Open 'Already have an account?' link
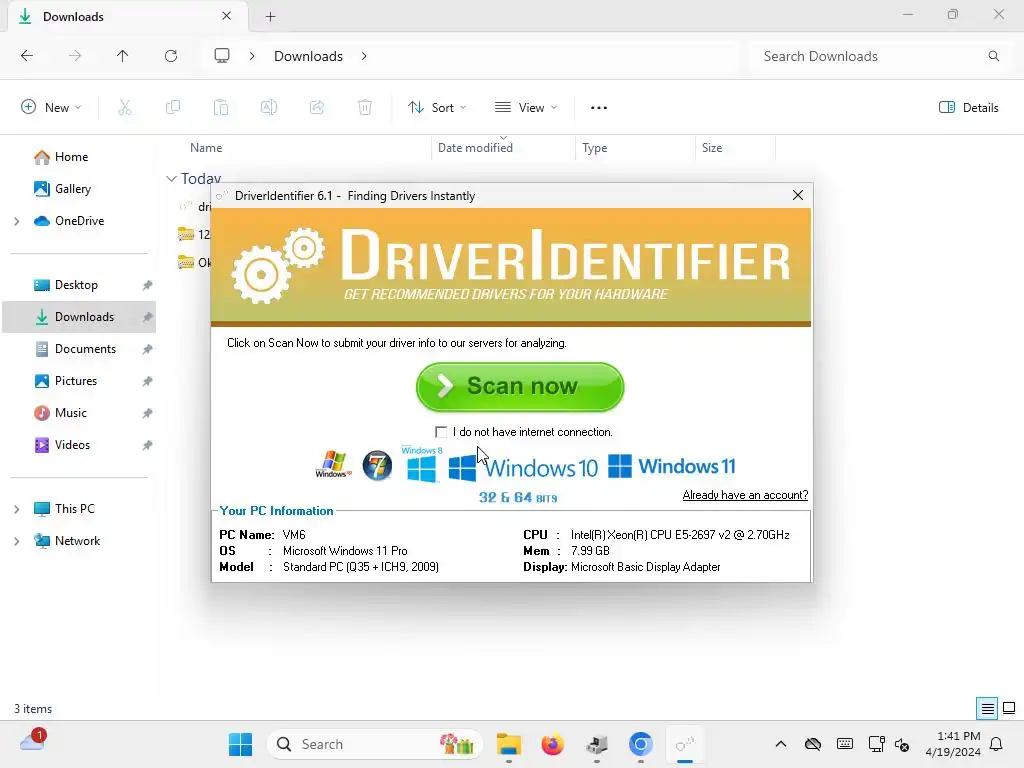Image resolution: width=1024 pixels, height=768 pixels. point(745,495)
